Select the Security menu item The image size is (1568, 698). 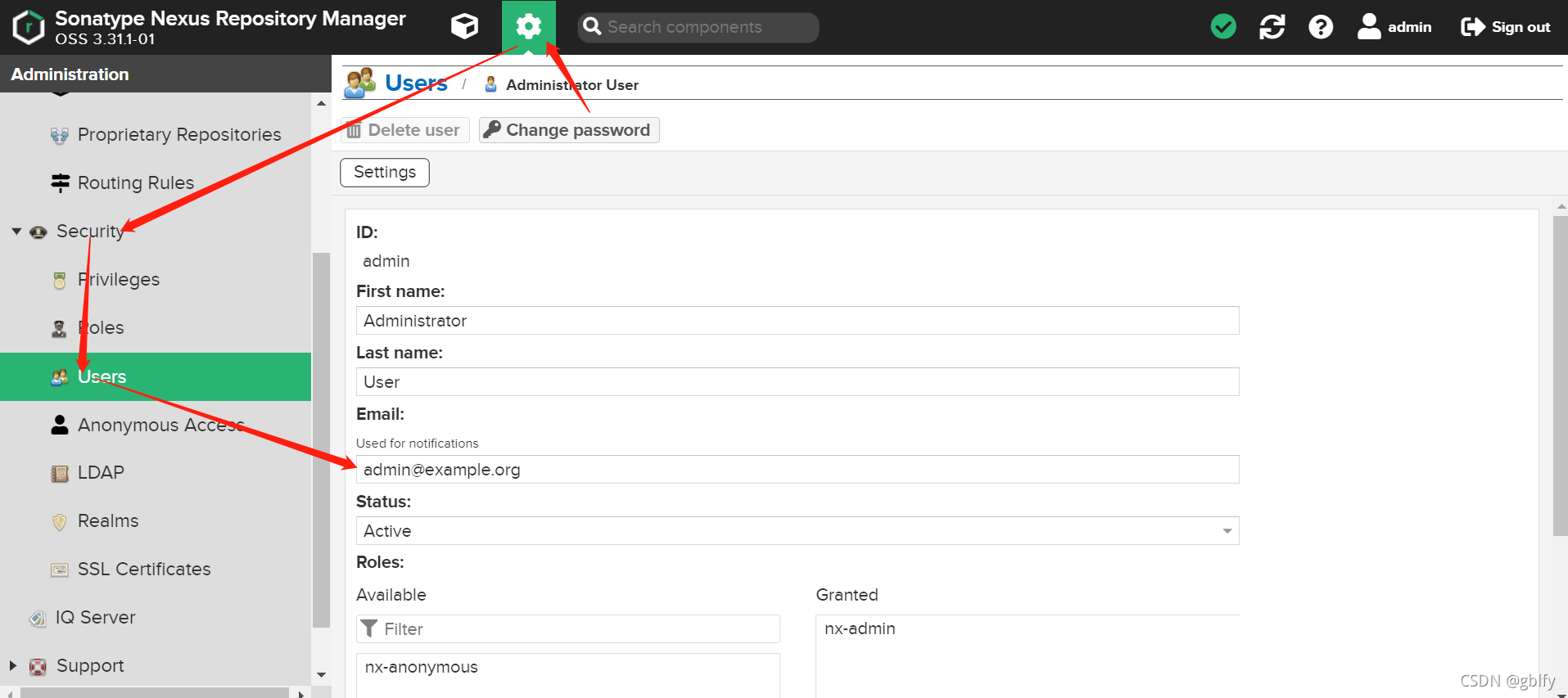tap(90, 232)
